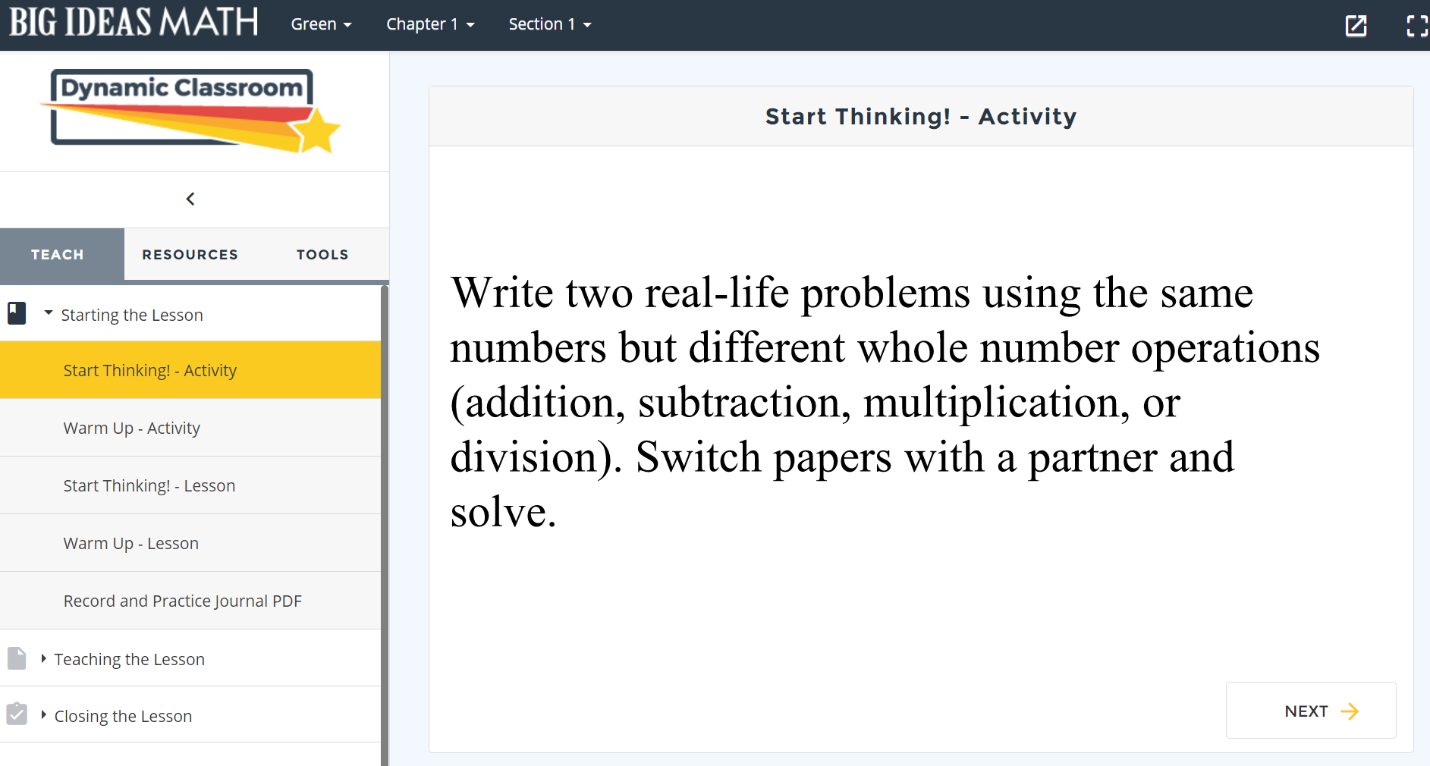Click the Big Ideas Math logo
Screen dimensions: 1430x766
133,23
